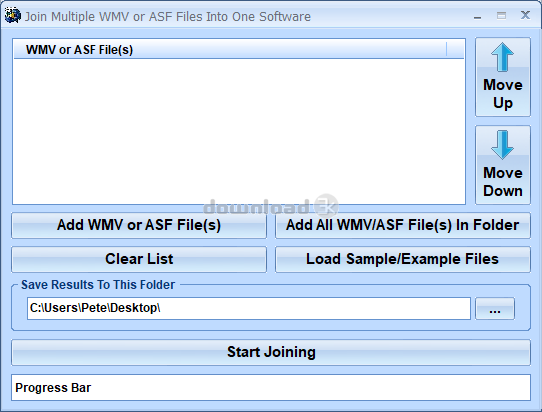Click the Move Up arrow icon

click(x=502, y=57)
